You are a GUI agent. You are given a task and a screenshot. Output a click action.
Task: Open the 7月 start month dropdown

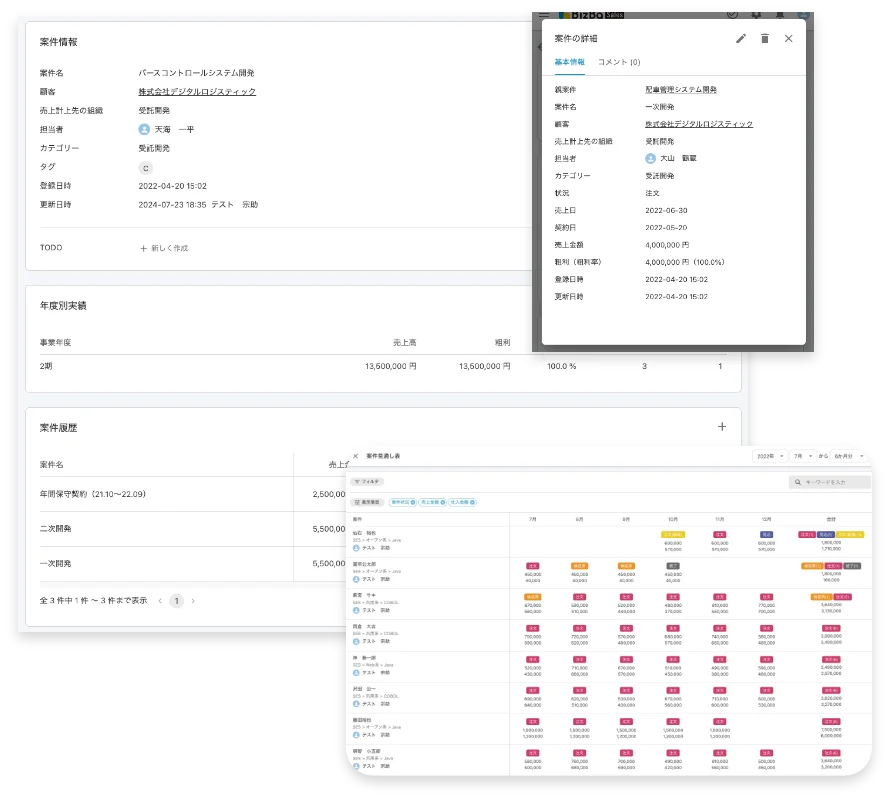pos(803,456)
